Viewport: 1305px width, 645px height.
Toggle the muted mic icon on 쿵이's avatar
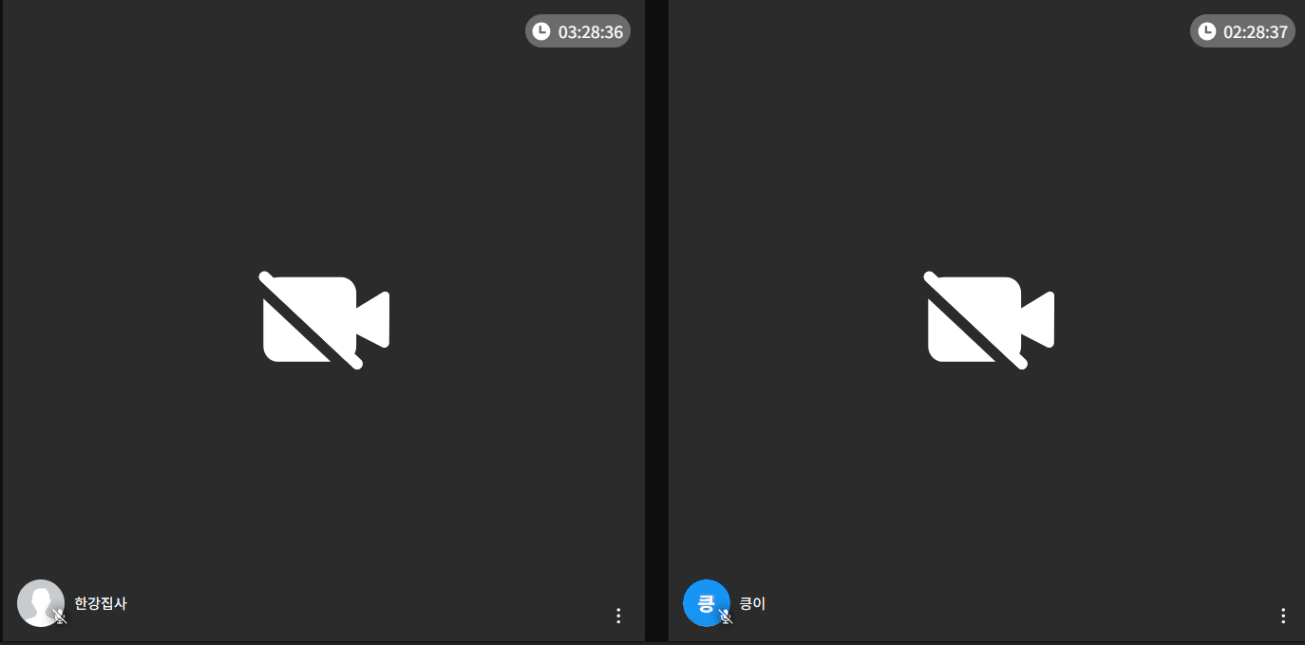pyautogui.click(x=726, y=616)
